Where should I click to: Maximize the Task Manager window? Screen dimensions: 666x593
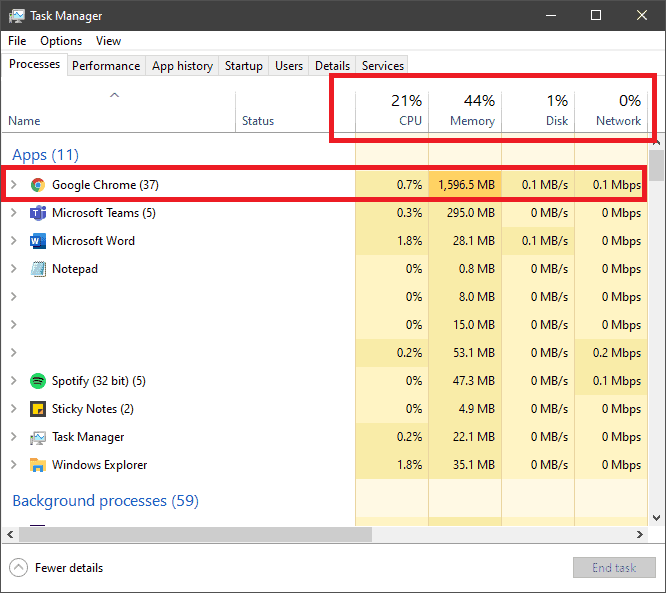pos(596,16)
